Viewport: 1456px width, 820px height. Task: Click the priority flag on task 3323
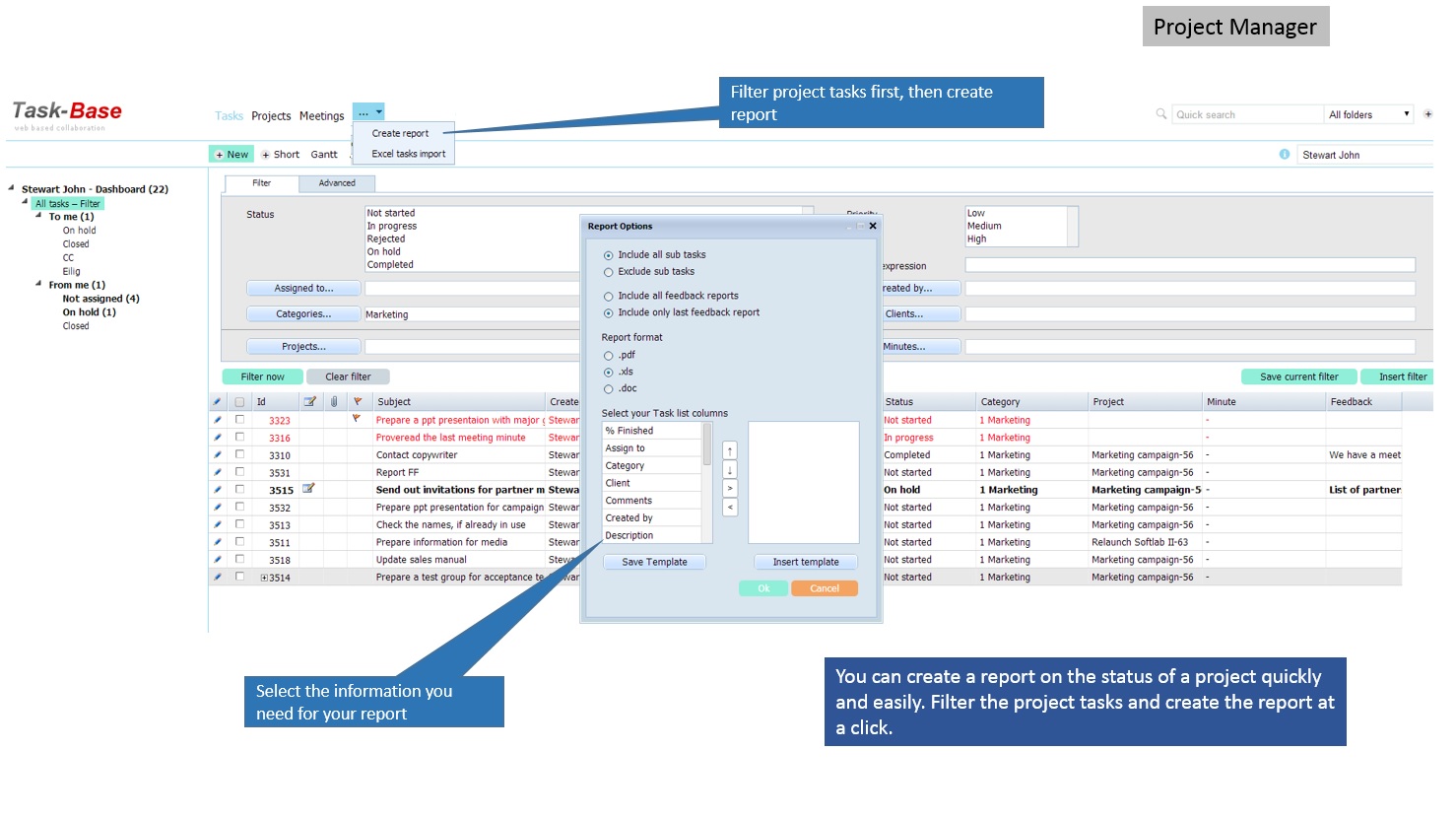(357, 419)
